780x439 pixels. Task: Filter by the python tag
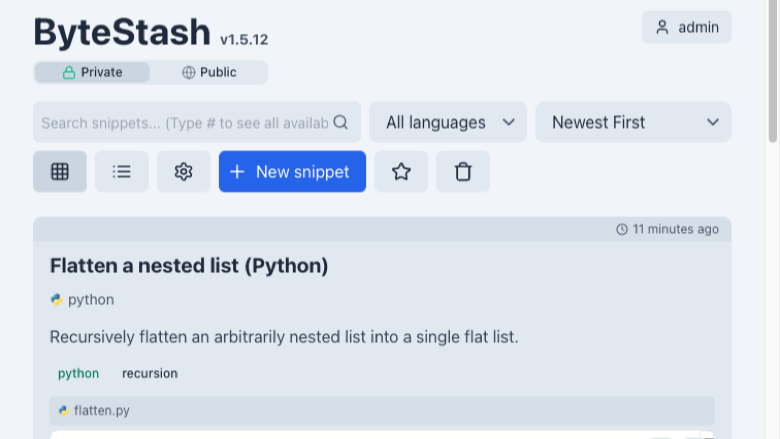[79, 373]
